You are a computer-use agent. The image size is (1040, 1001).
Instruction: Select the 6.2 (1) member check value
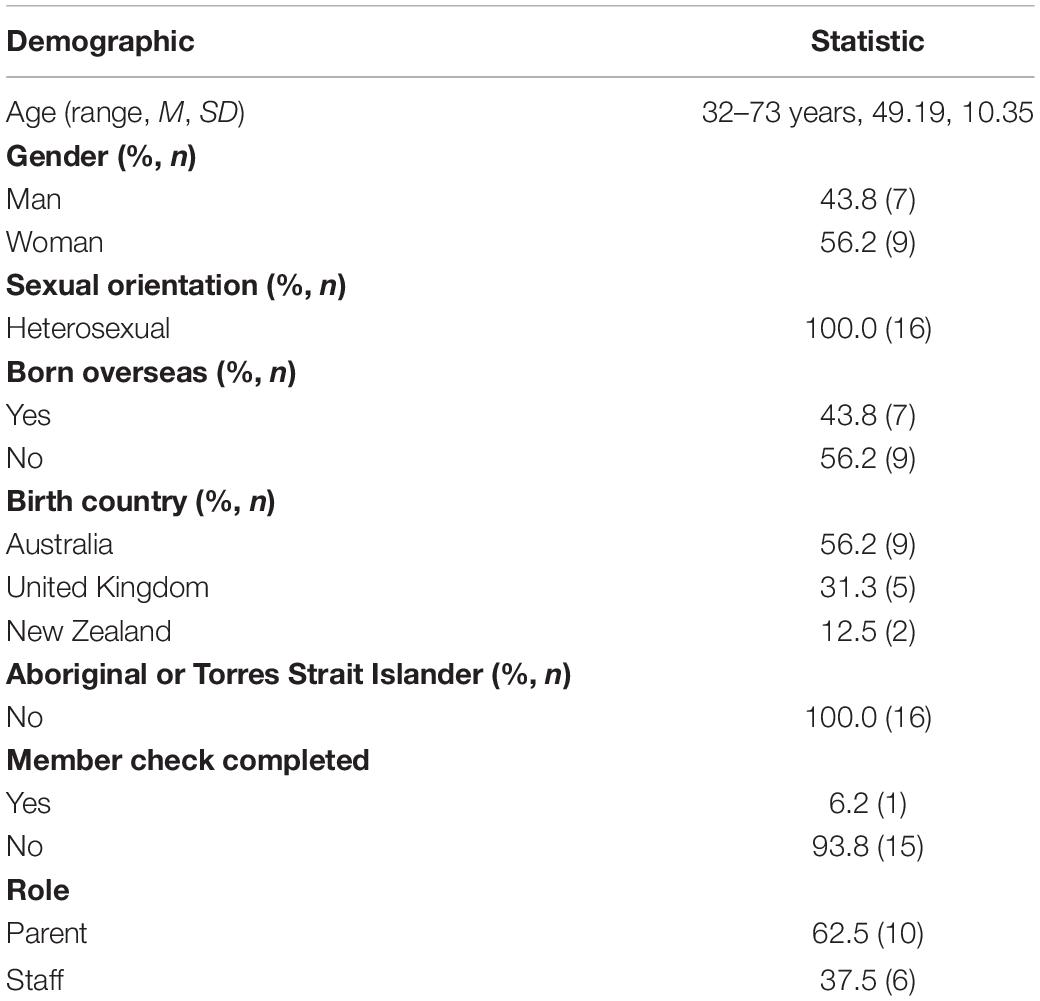pos(868,804)
